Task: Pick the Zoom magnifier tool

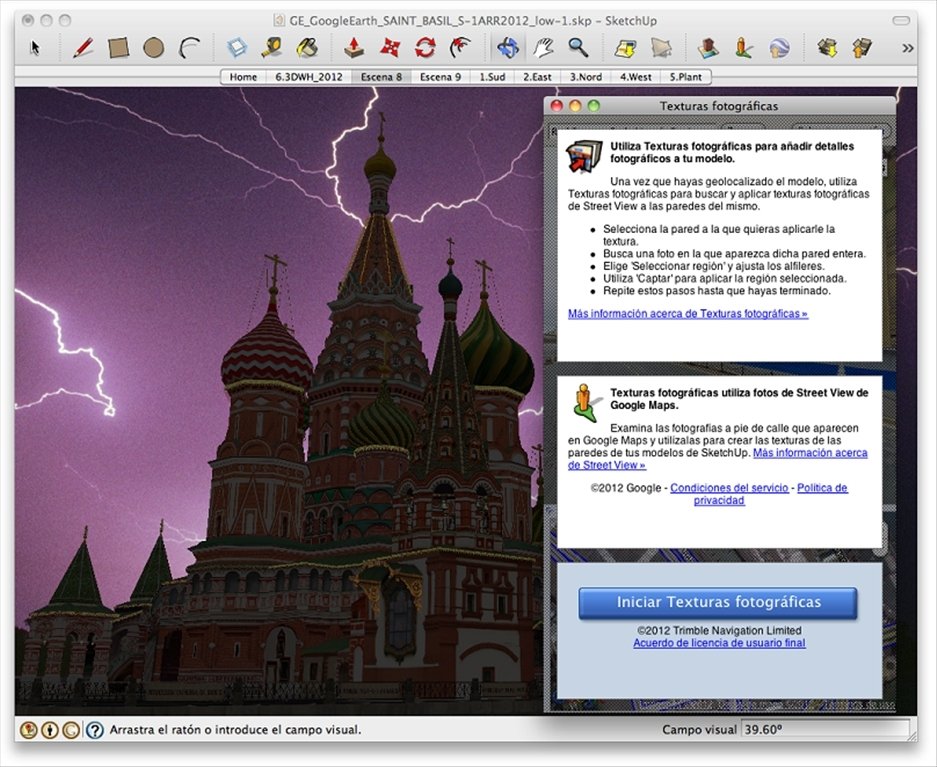Action: [578, 48]
